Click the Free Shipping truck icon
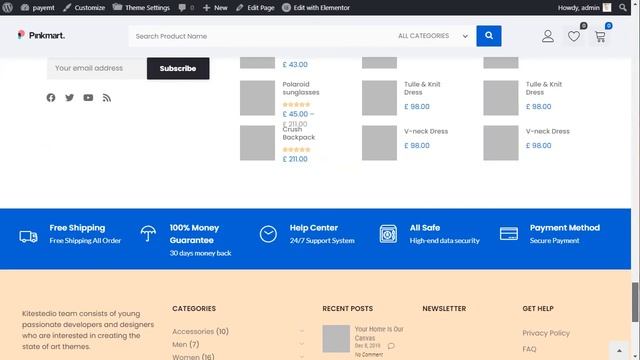Viewport: 640px width, 360px height. (x=28, y=236)
